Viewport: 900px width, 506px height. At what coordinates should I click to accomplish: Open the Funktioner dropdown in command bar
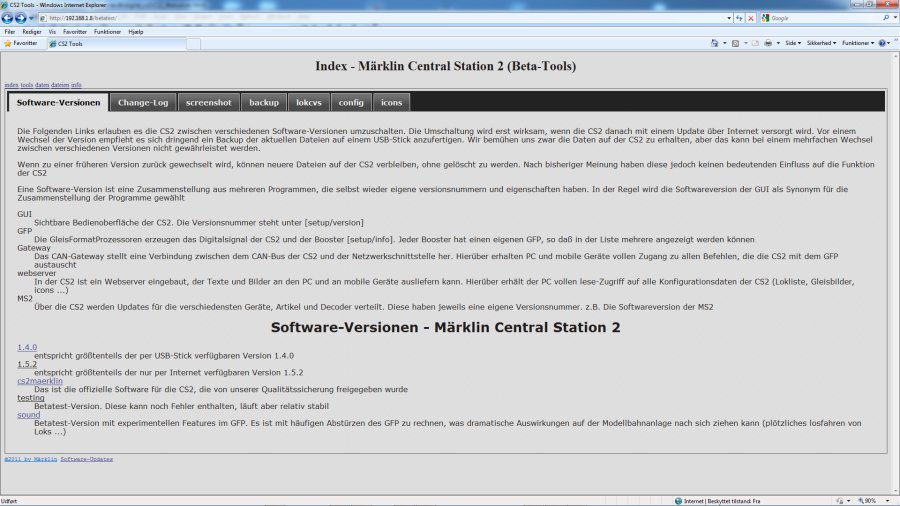[858, 43]
